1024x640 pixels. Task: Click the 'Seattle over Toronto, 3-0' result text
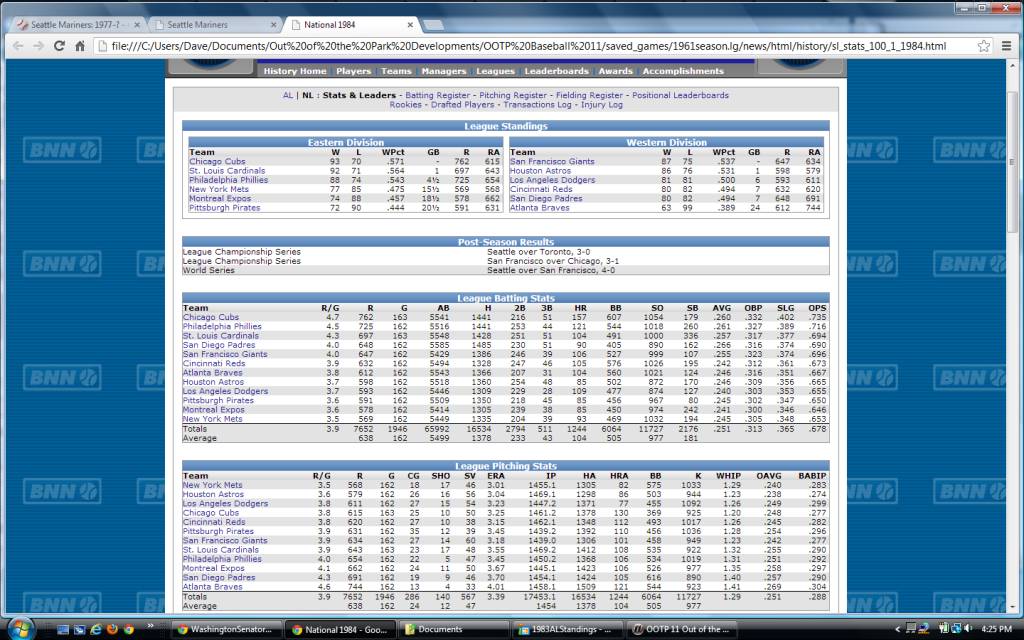coord(538,251)
